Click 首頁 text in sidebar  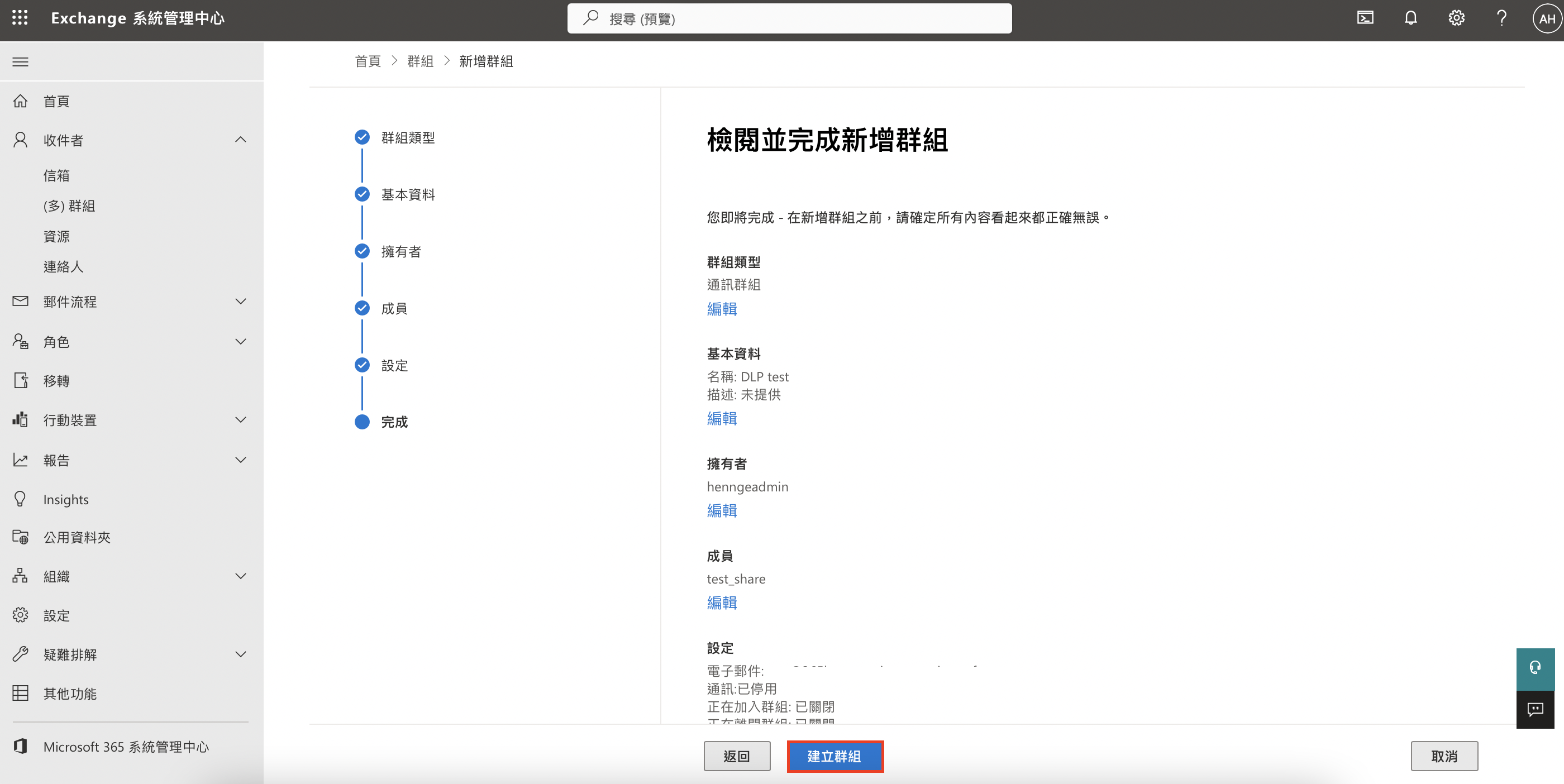coord(56,101)
